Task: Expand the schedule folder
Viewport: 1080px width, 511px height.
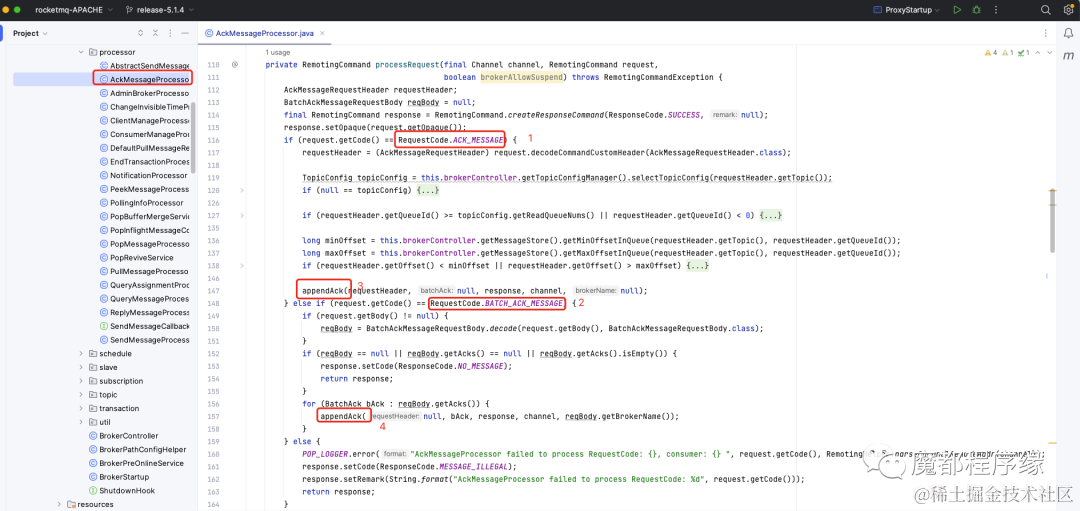Action: pos(81,353)
